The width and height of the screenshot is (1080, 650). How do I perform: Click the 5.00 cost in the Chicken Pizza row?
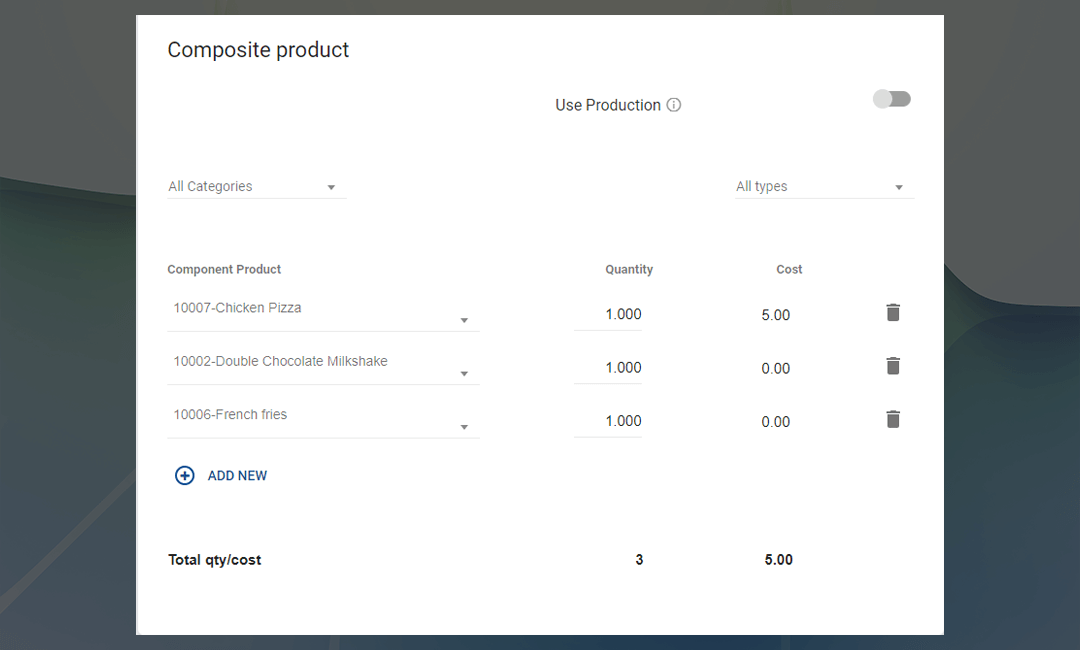pyautogui.click(x=775, y=315)
